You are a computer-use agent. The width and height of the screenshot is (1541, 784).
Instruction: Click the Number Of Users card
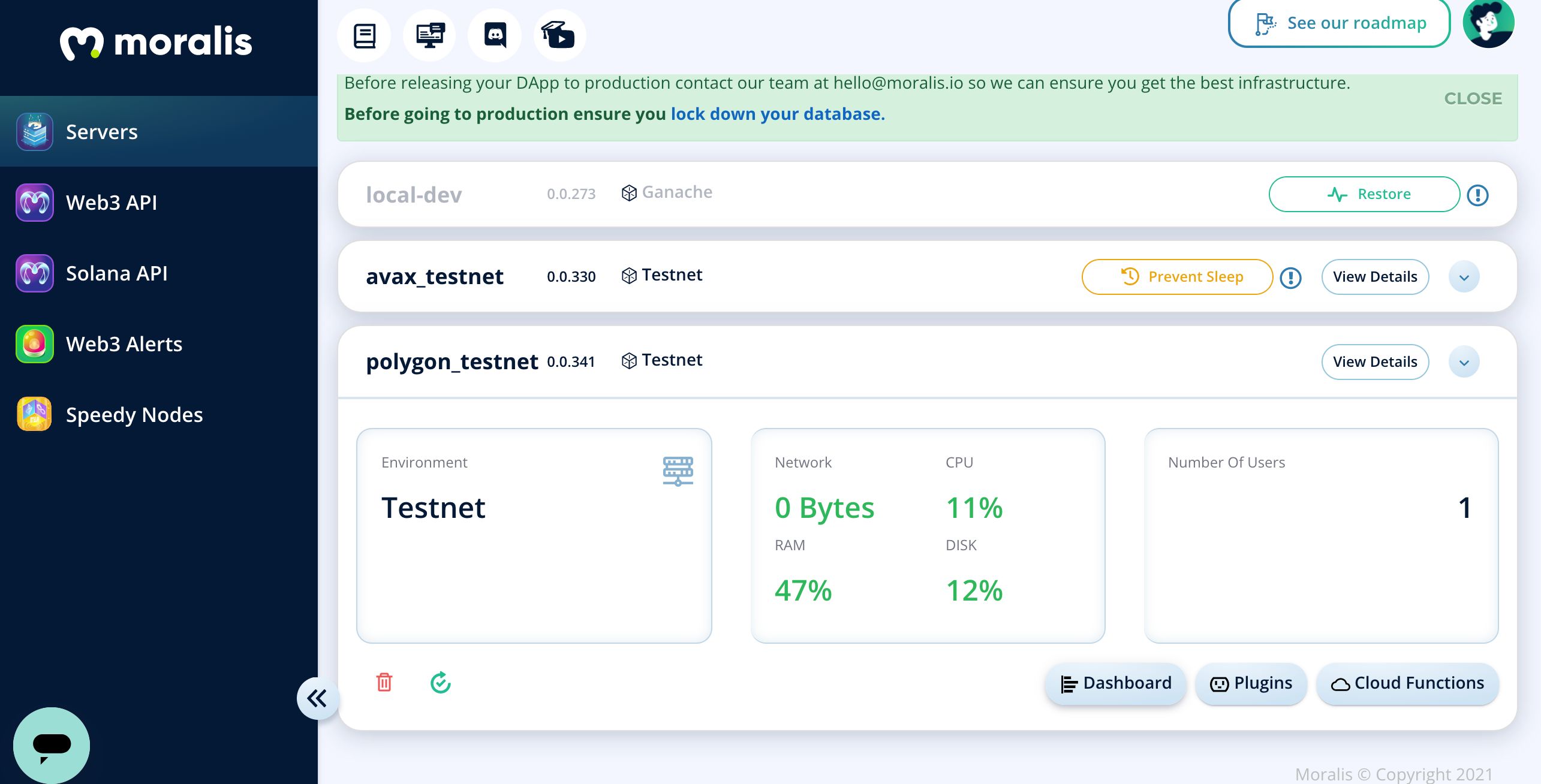[1321, 536]
